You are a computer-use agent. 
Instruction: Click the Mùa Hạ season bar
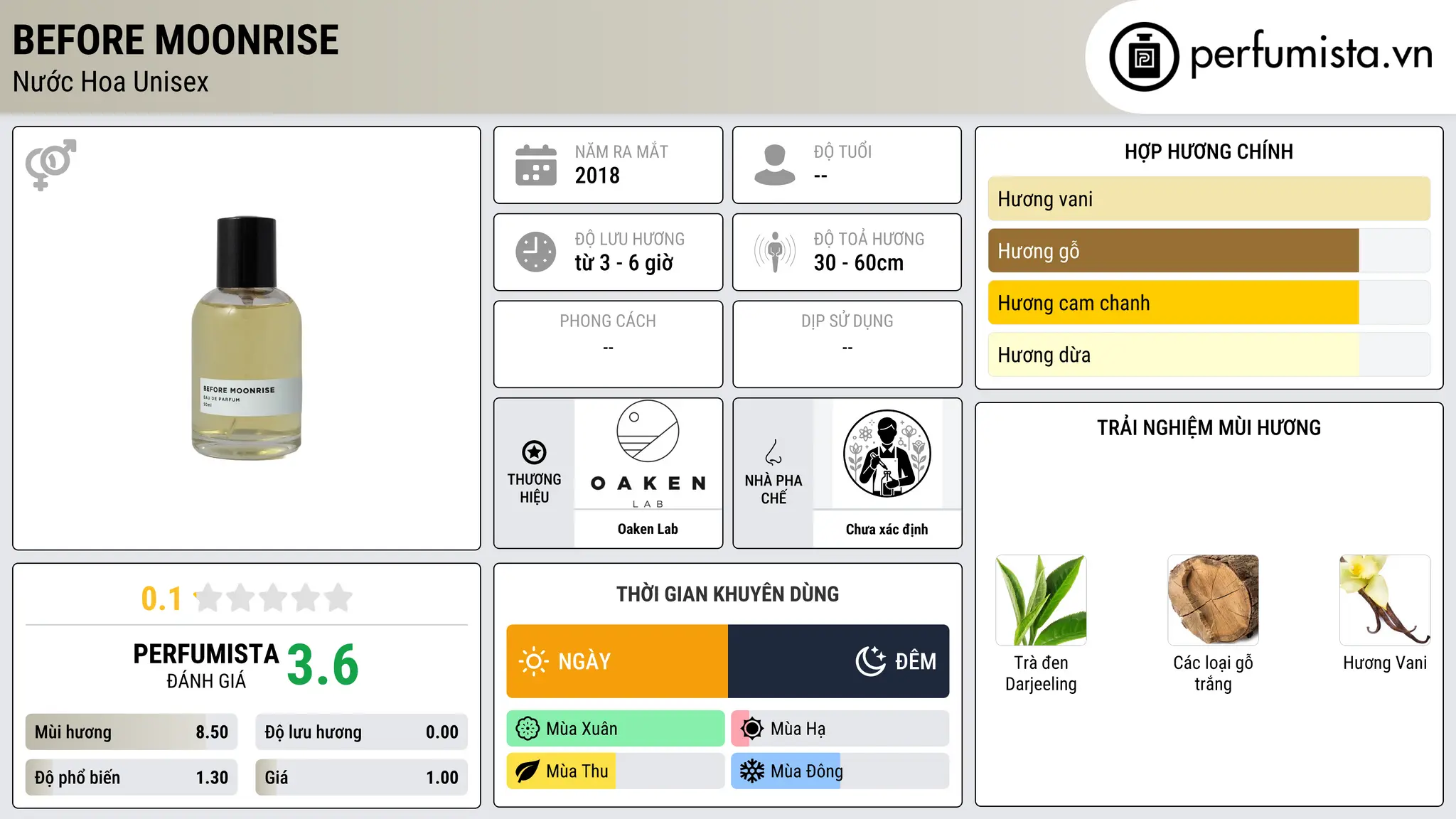(840, 729)
